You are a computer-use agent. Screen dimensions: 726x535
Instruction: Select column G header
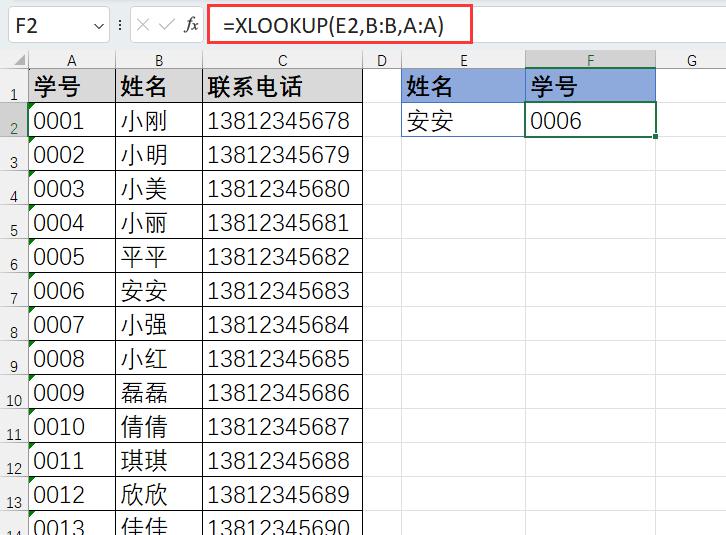(691, 60)
